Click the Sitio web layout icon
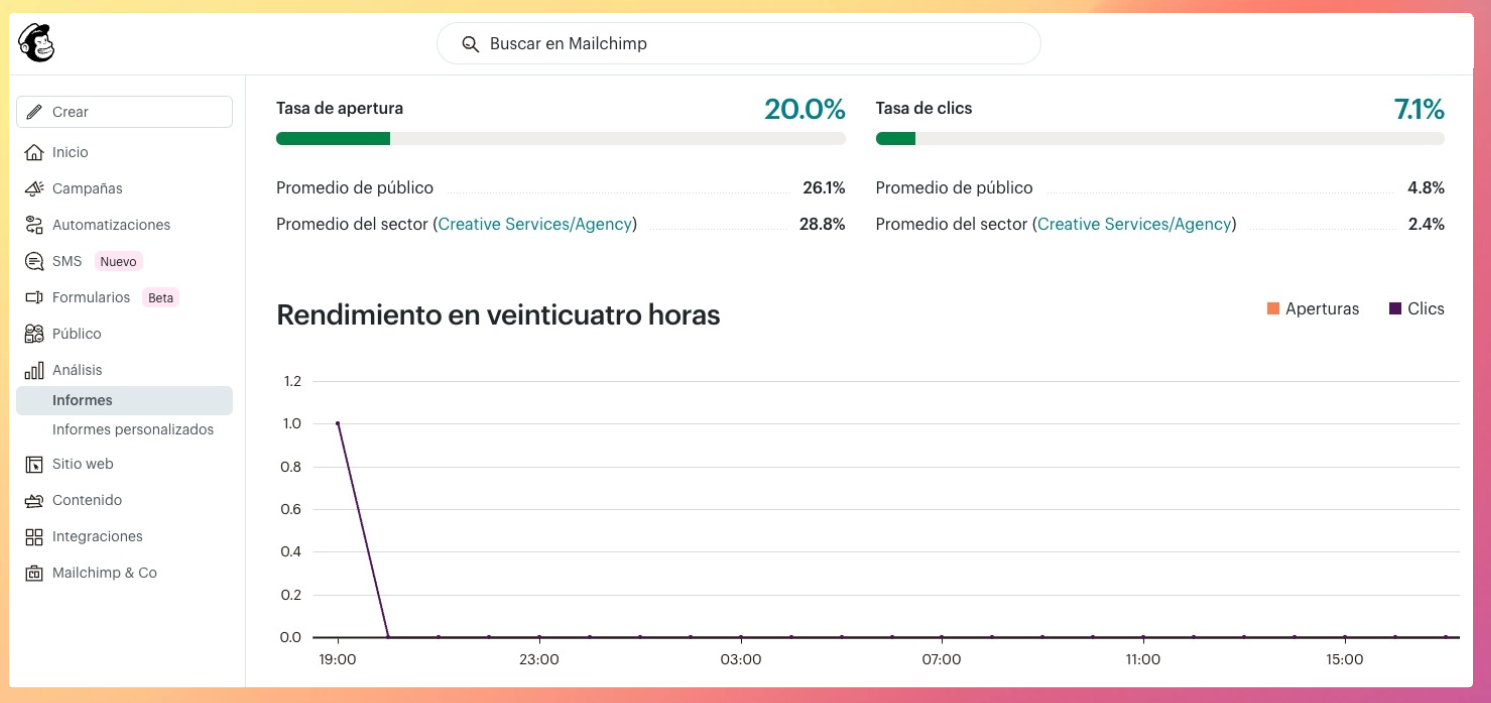The image size is (1491, 703). pos(34,464)
